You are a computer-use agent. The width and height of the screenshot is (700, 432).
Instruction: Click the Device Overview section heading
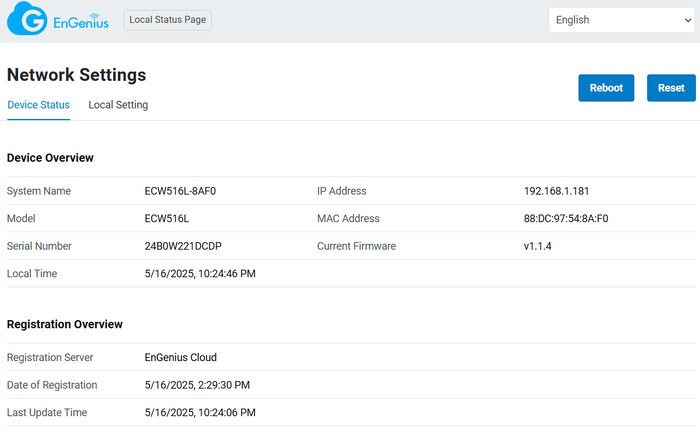(x=50, y=158)
